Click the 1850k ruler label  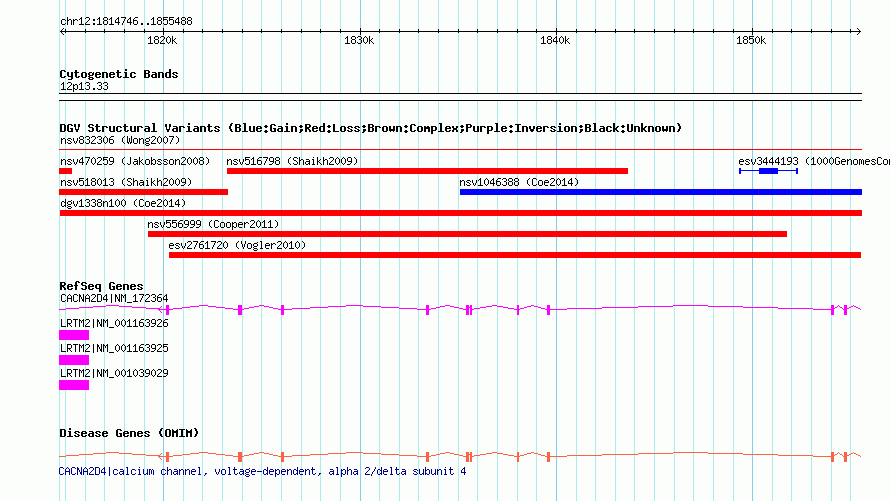point(751,40)
